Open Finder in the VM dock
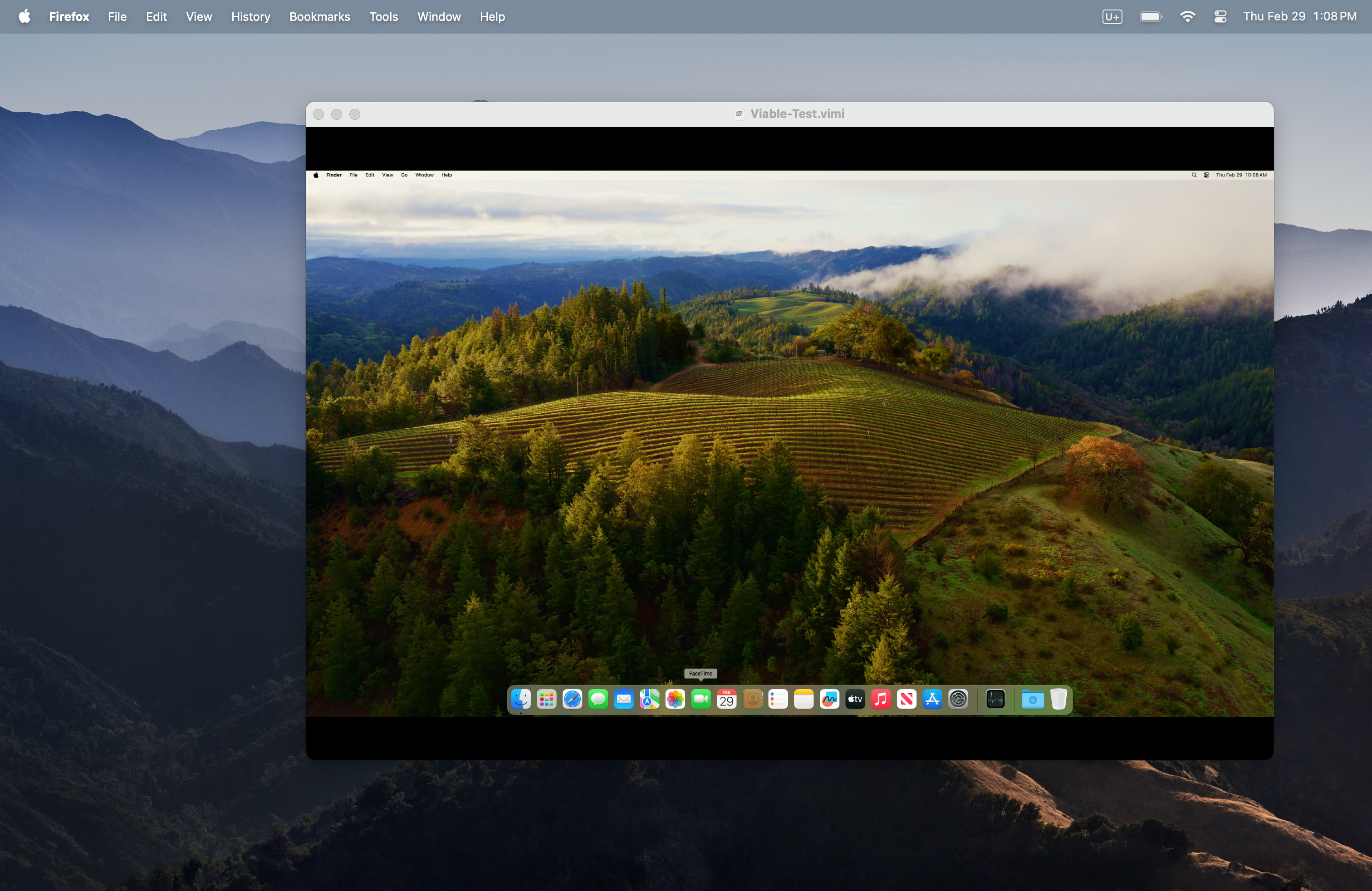Image resolution: width=1372 pixels, height=891 pixels. click(521, 700)
